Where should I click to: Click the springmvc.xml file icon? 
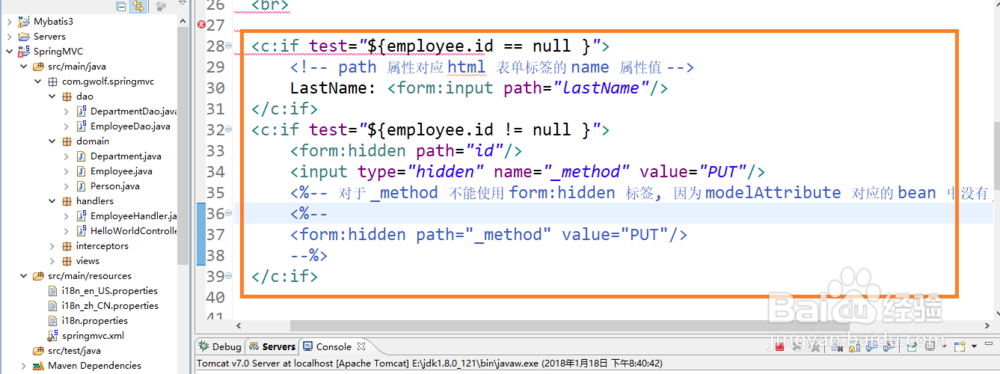tap(52, 335)
